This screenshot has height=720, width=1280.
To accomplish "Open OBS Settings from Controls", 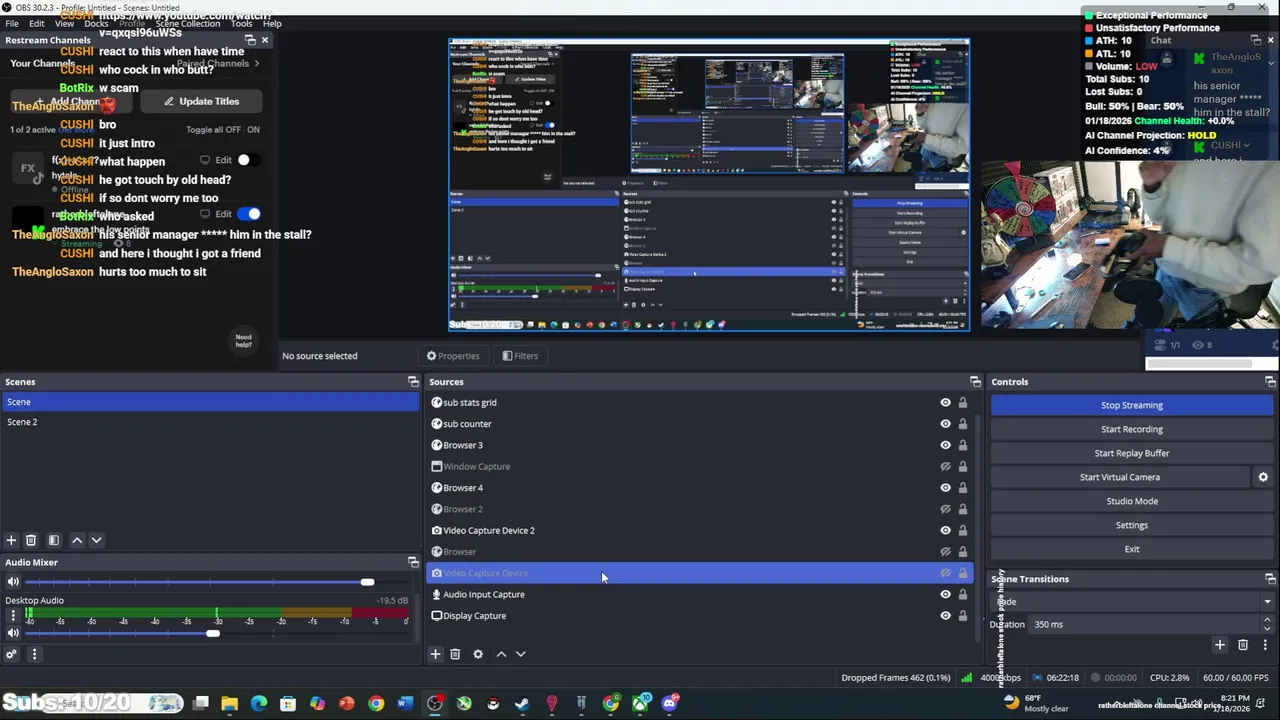I will pos(1132,525).
